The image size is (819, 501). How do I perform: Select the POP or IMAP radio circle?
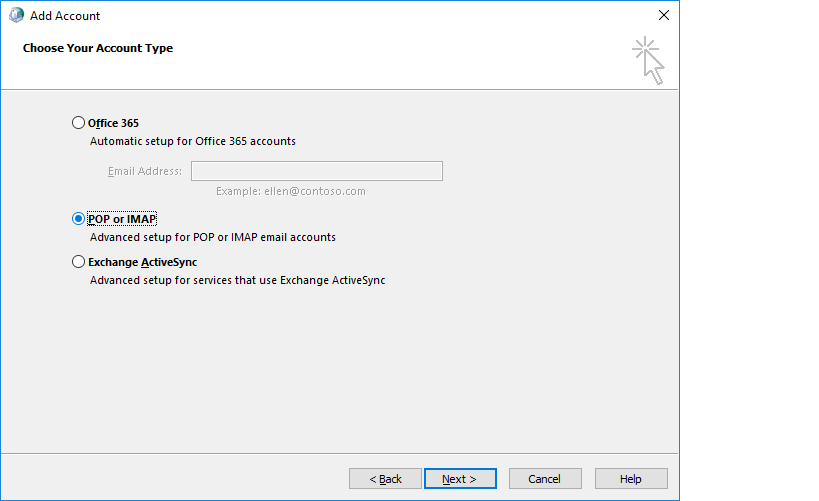coord(79,219)
